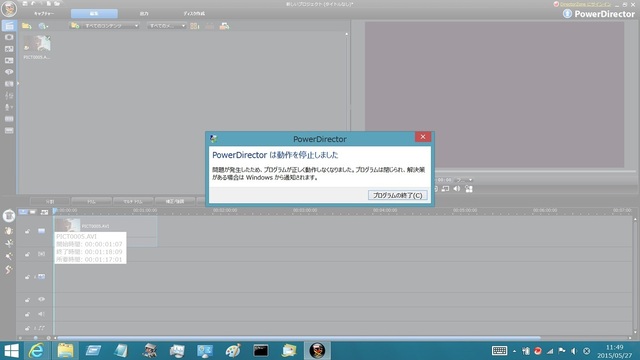Click the bottom Magic tool icon
The image size is (640, 360).
[x=9, y=269]
